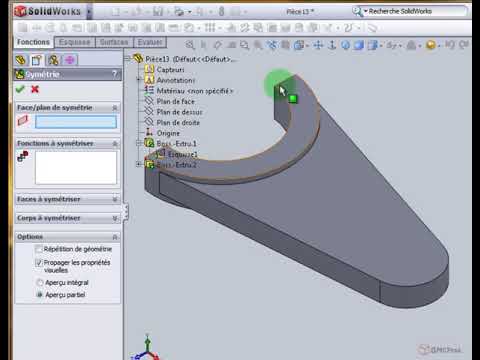Collapse the Face/plan de symétrie section
The width and height of the screenshot is (480, 360).
pos(115,107)
